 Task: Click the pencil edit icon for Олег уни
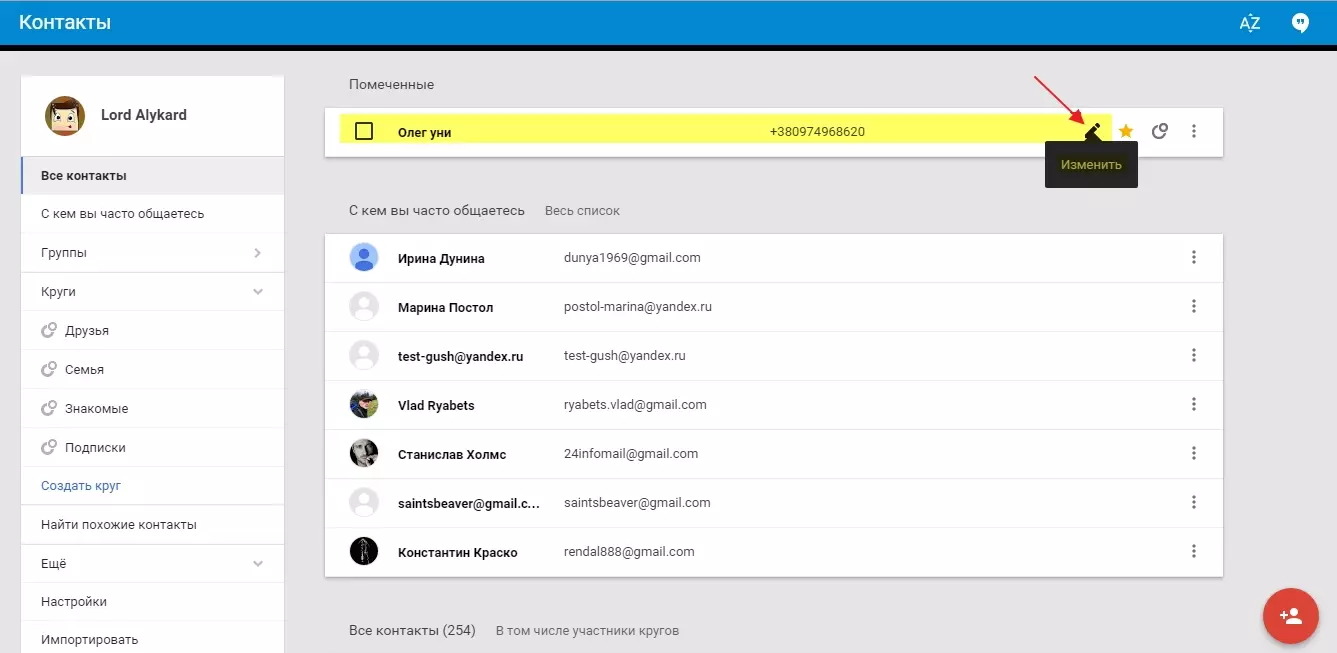[1094, 131]
